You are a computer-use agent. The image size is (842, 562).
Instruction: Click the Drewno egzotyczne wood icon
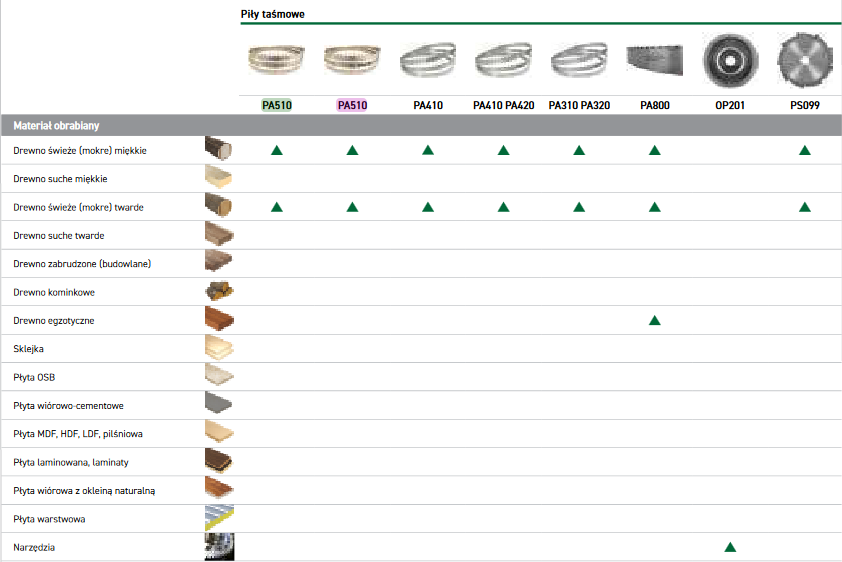point(219,320)
